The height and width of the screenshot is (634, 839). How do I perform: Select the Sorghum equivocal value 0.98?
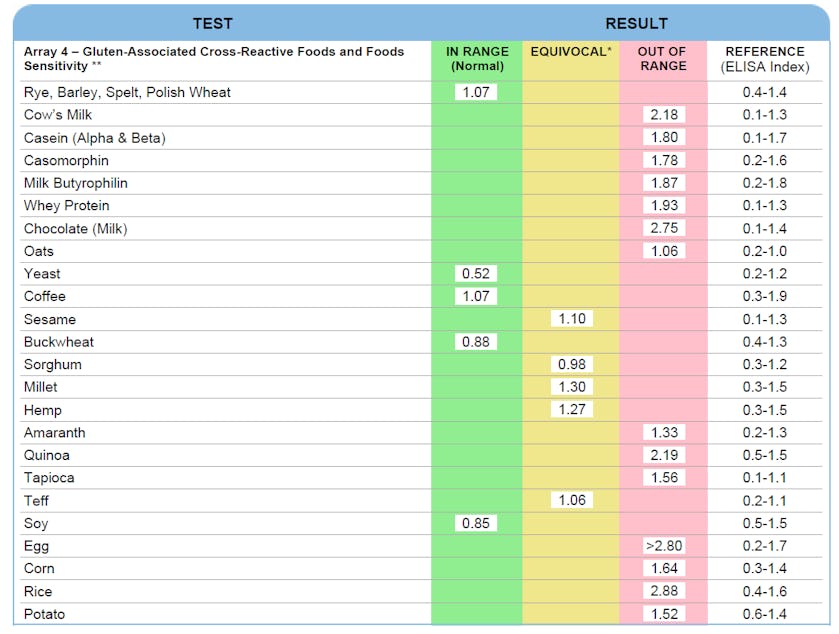(572, 364)
